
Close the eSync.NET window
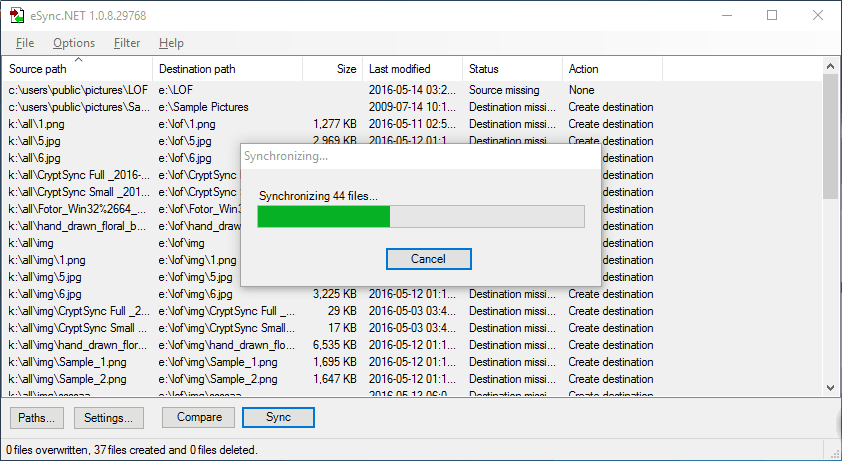click(x=818, y=16)
